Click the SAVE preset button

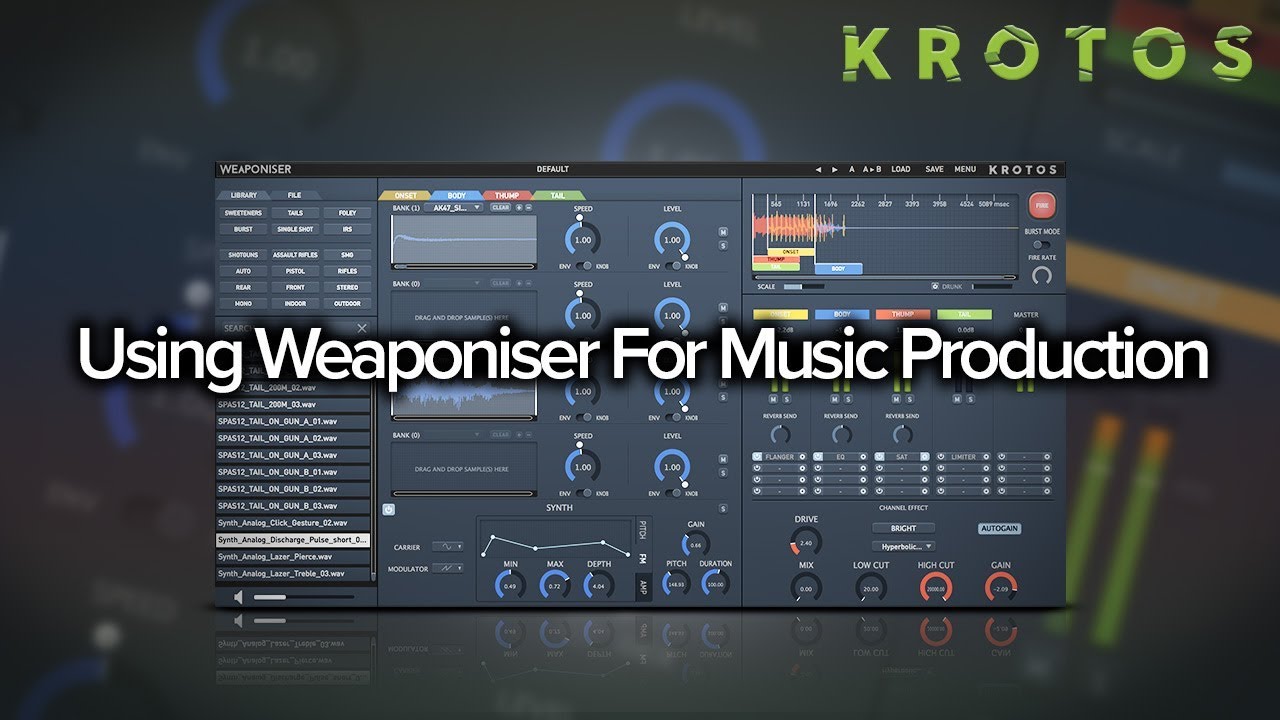(x=934, y=169)
